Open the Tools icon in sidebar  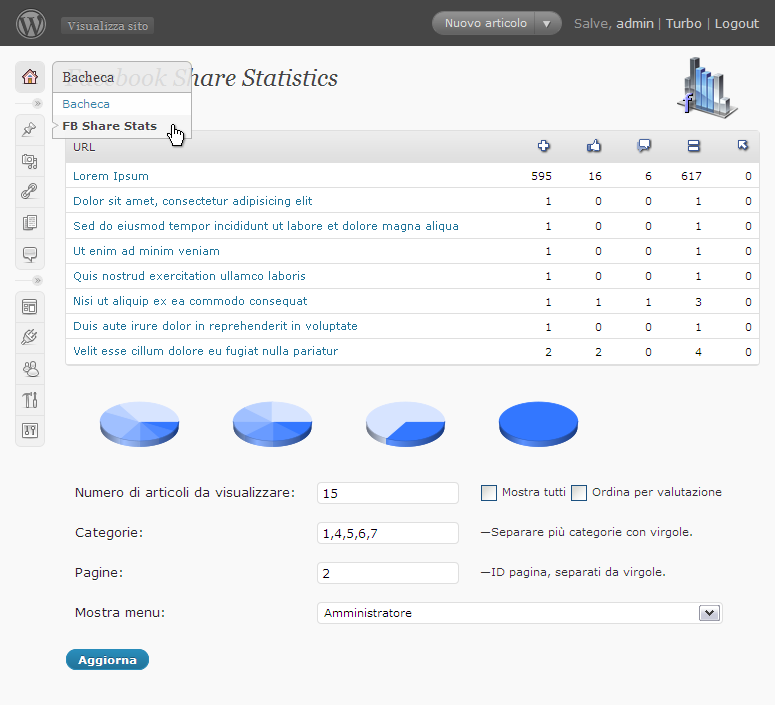click(30, 400)
